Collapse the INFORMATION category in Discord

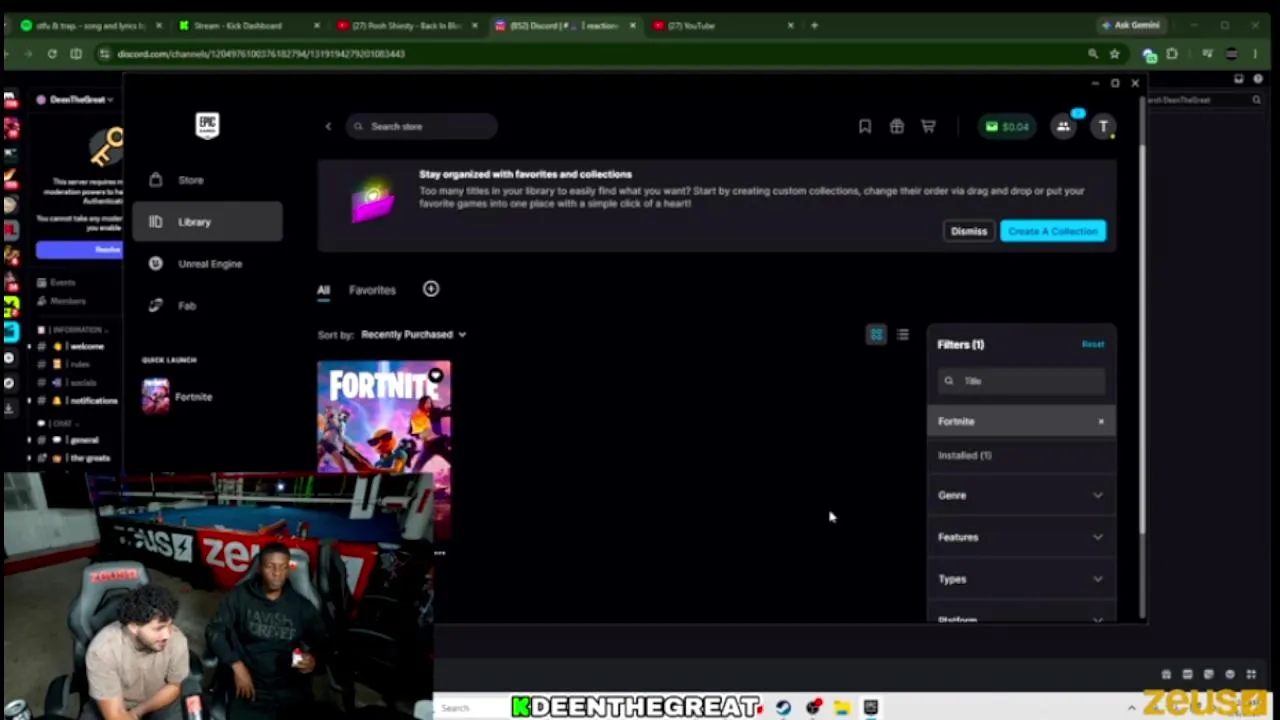pos(74,330)
